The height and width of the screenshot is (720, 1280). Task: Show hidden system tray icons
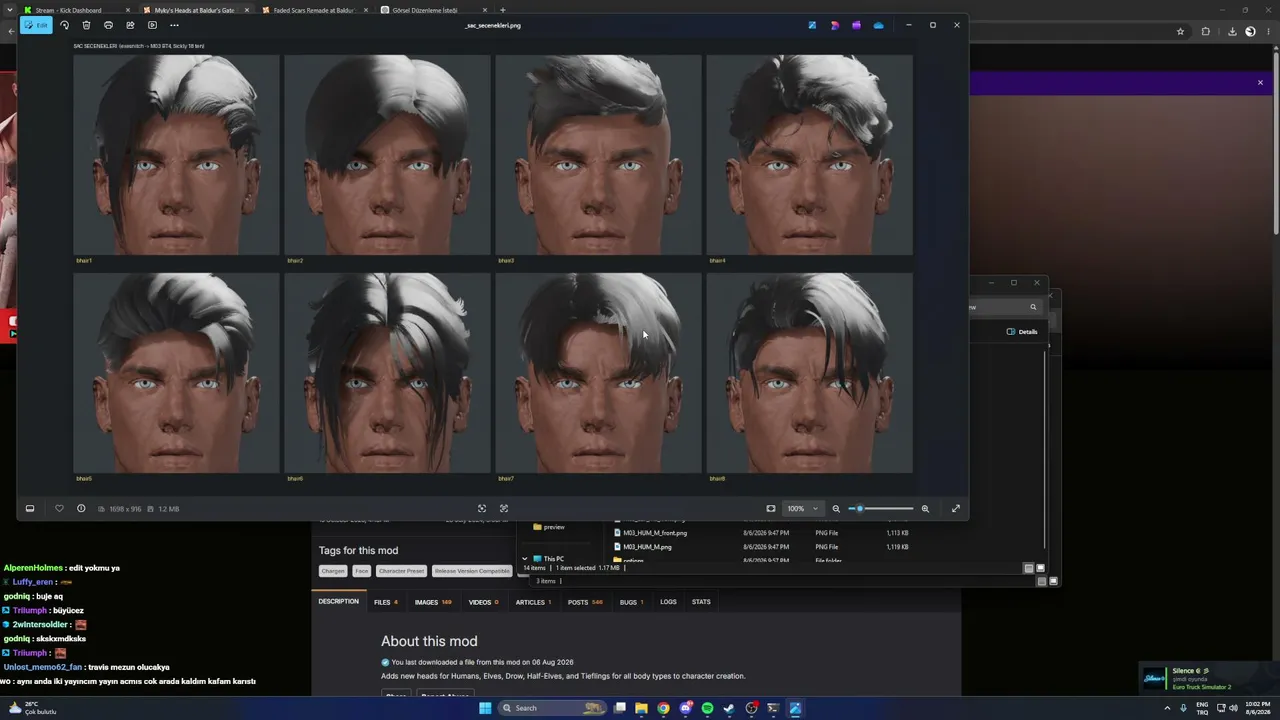point(1167,708)
